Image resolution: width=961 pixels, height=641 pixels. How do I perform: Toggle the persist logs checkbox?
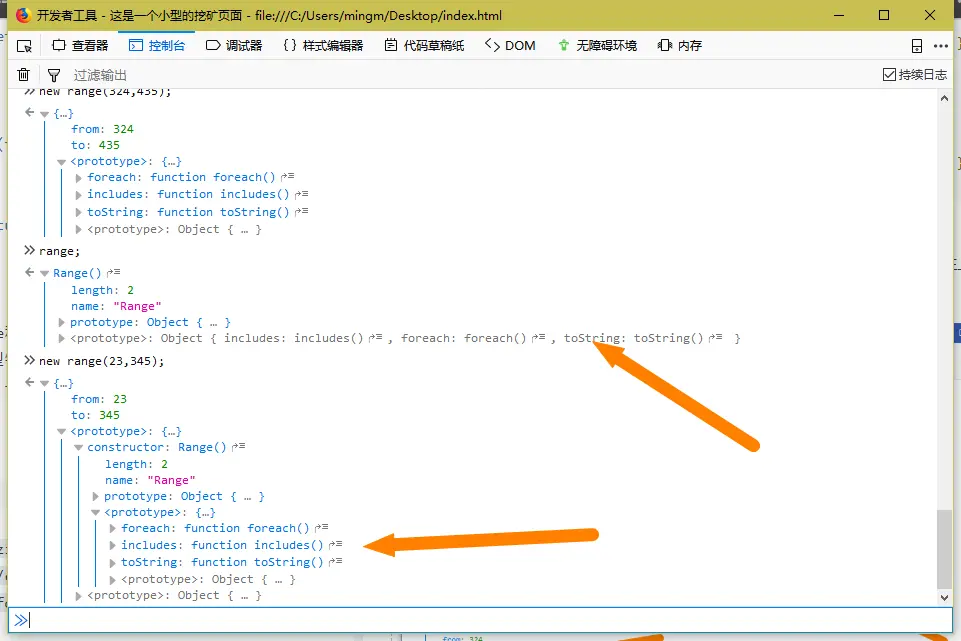(889, 75)
